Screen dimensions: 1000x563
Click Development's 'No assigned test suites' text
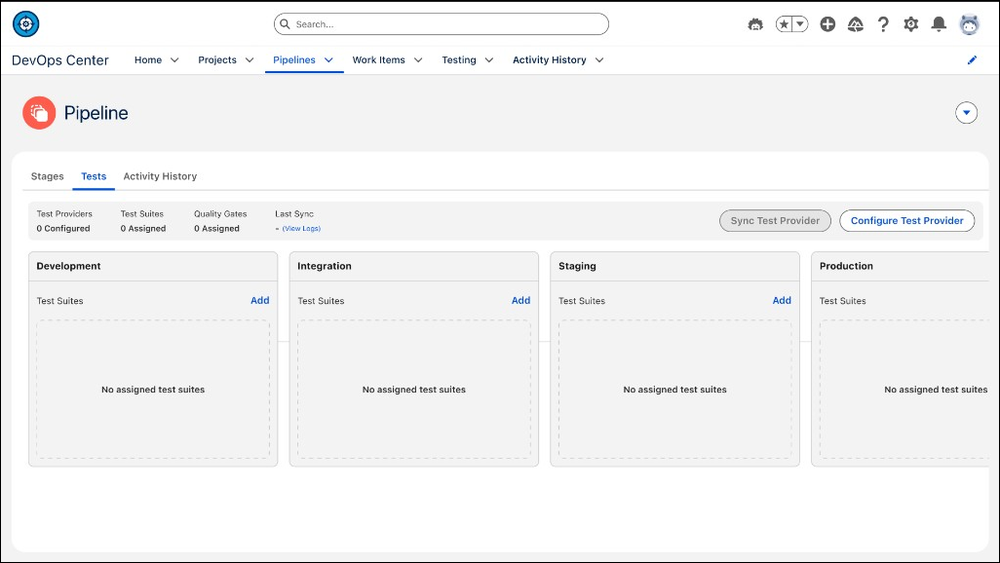(153, 390)
